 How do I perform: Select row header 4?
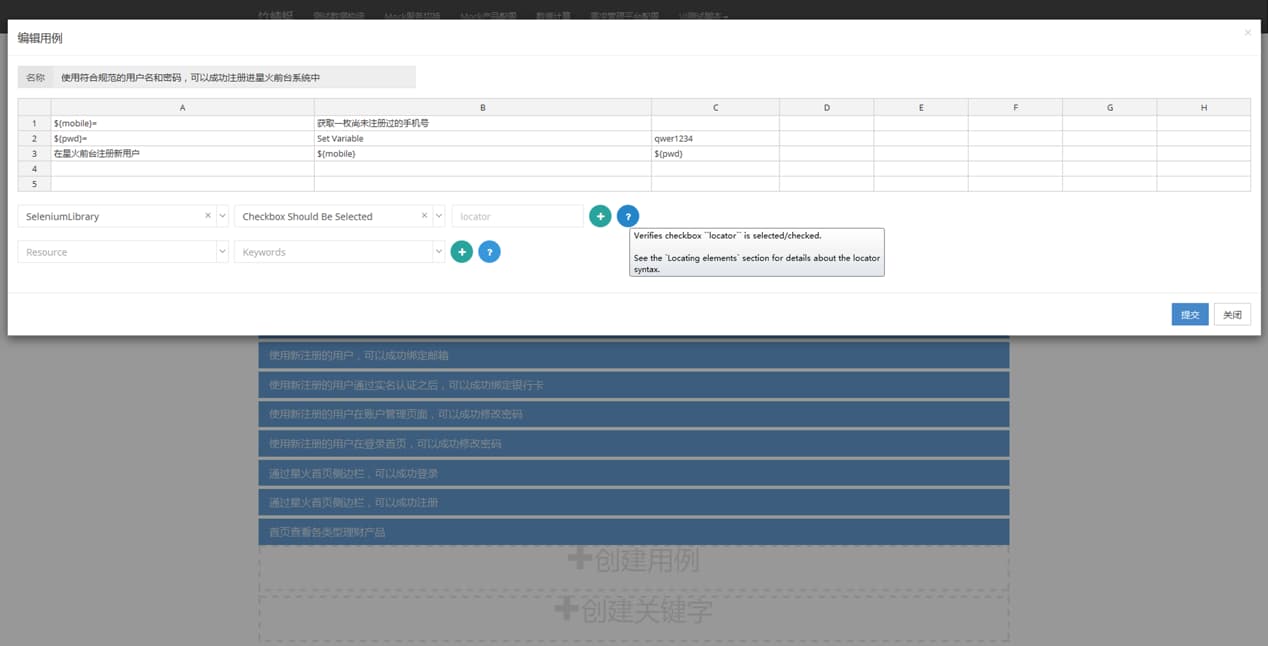point(34,168)
